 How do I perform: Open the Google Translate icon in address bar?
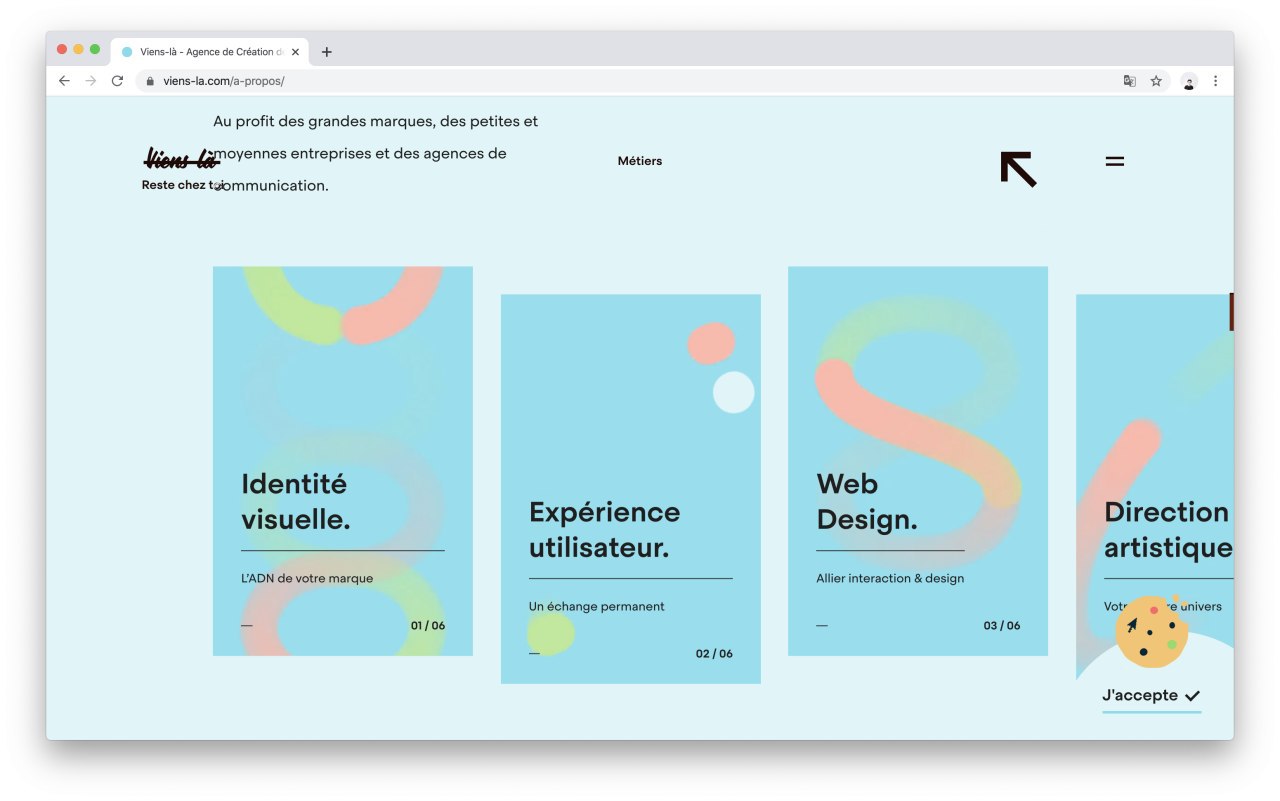1129,81
